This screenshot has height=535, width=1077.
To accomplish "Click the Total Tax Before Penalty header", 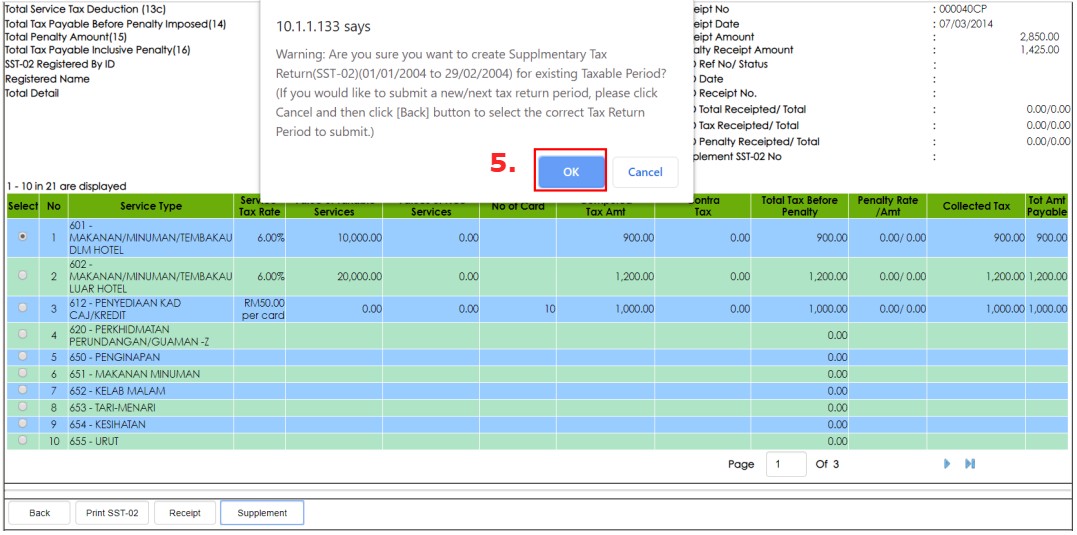I will coord(799,206).
